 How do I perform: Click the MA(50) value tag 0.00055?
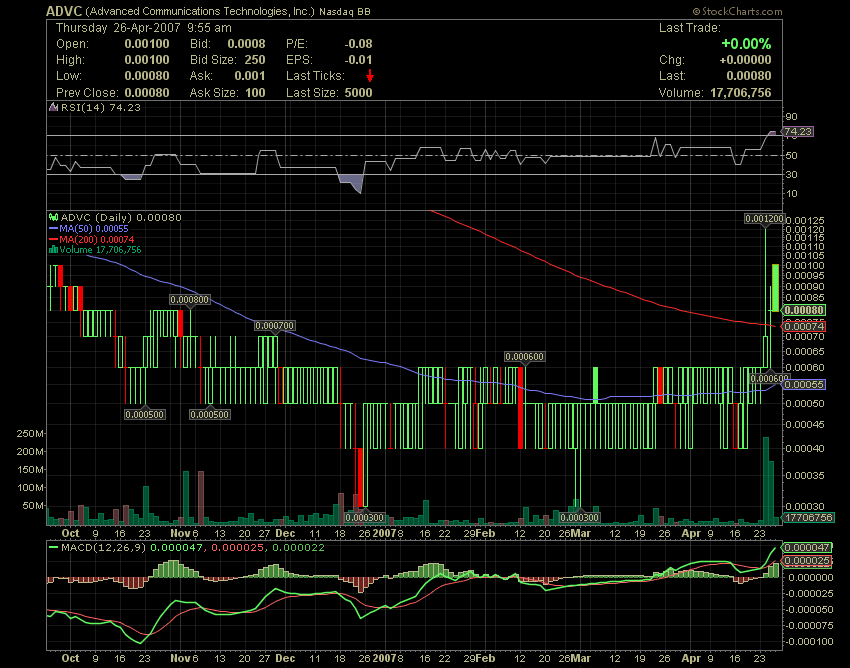[804, 384]
